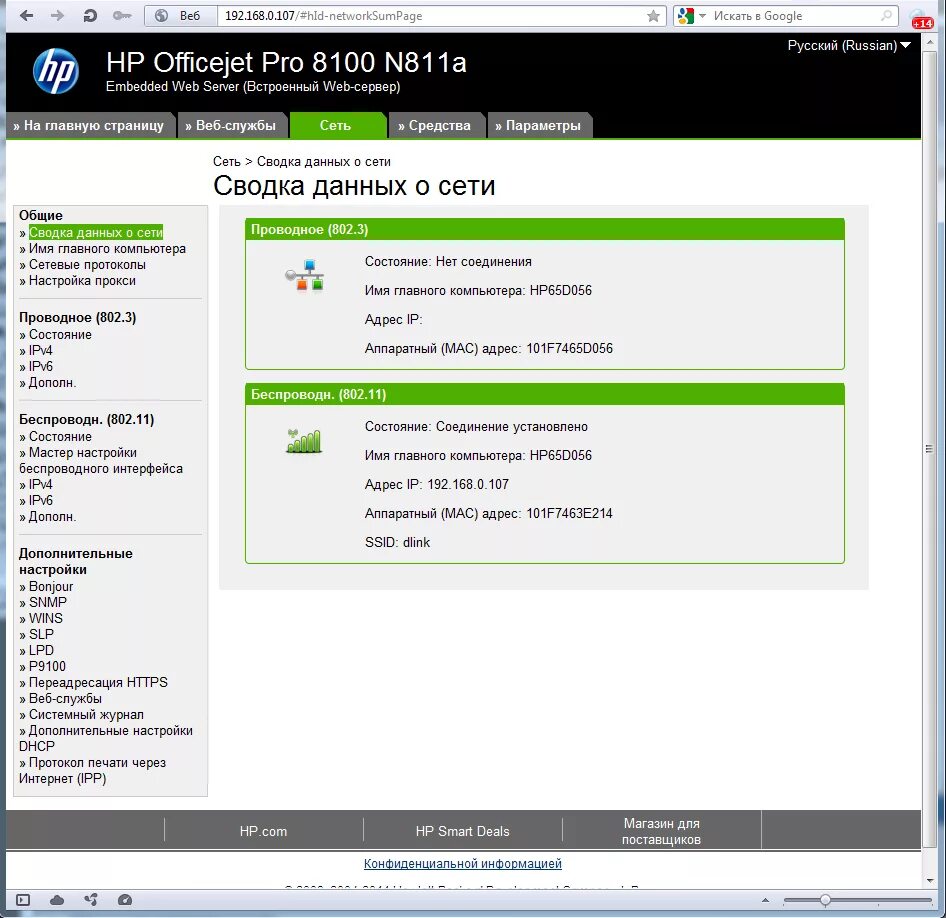This screenshot has height=918, width=946.
Task: Select wired MAC address 101F7465D056
Action: (570, 348)
